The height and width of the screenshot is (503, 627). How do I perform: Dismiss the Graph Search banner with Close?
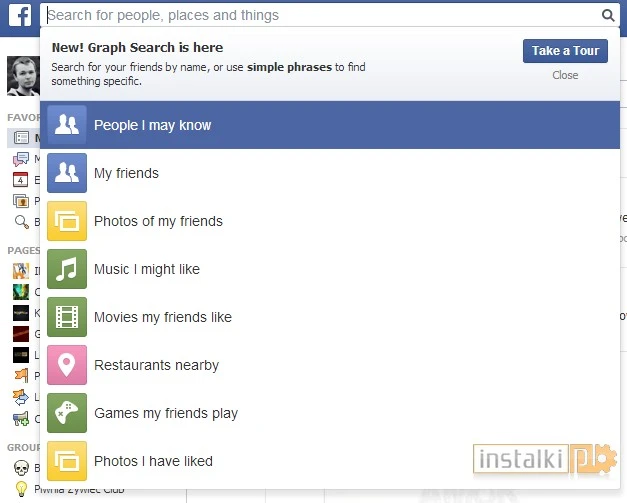565,75
